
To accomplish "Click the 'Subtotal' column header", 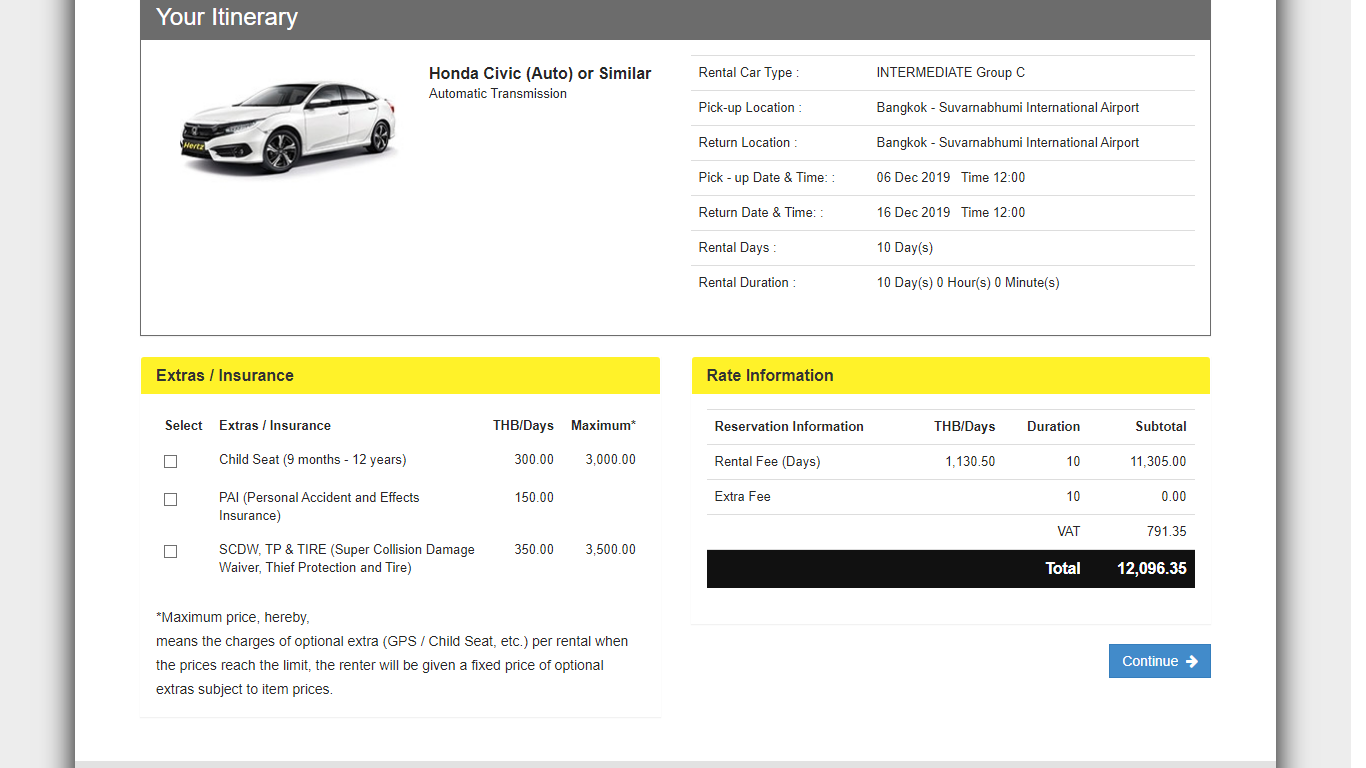I will click(1161, 426).
